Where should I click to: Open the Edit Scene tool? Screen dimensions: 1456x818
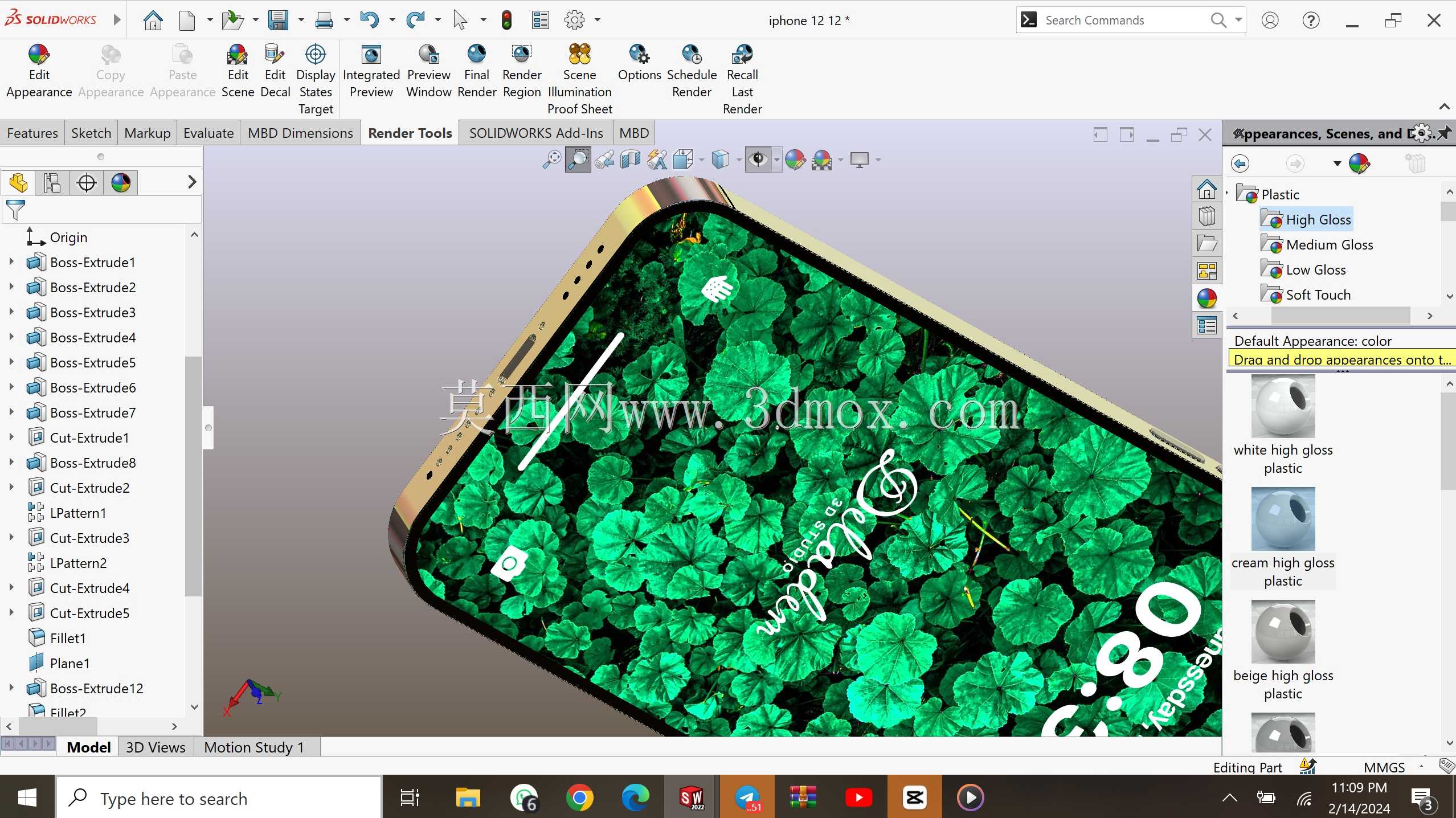238,71
